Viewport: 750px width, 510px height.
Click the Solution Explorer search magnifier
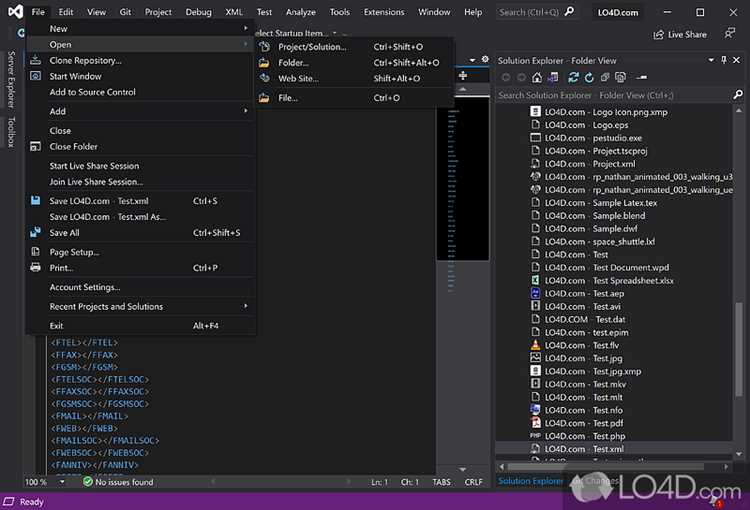pyautogui.click(x=738, y=95)
